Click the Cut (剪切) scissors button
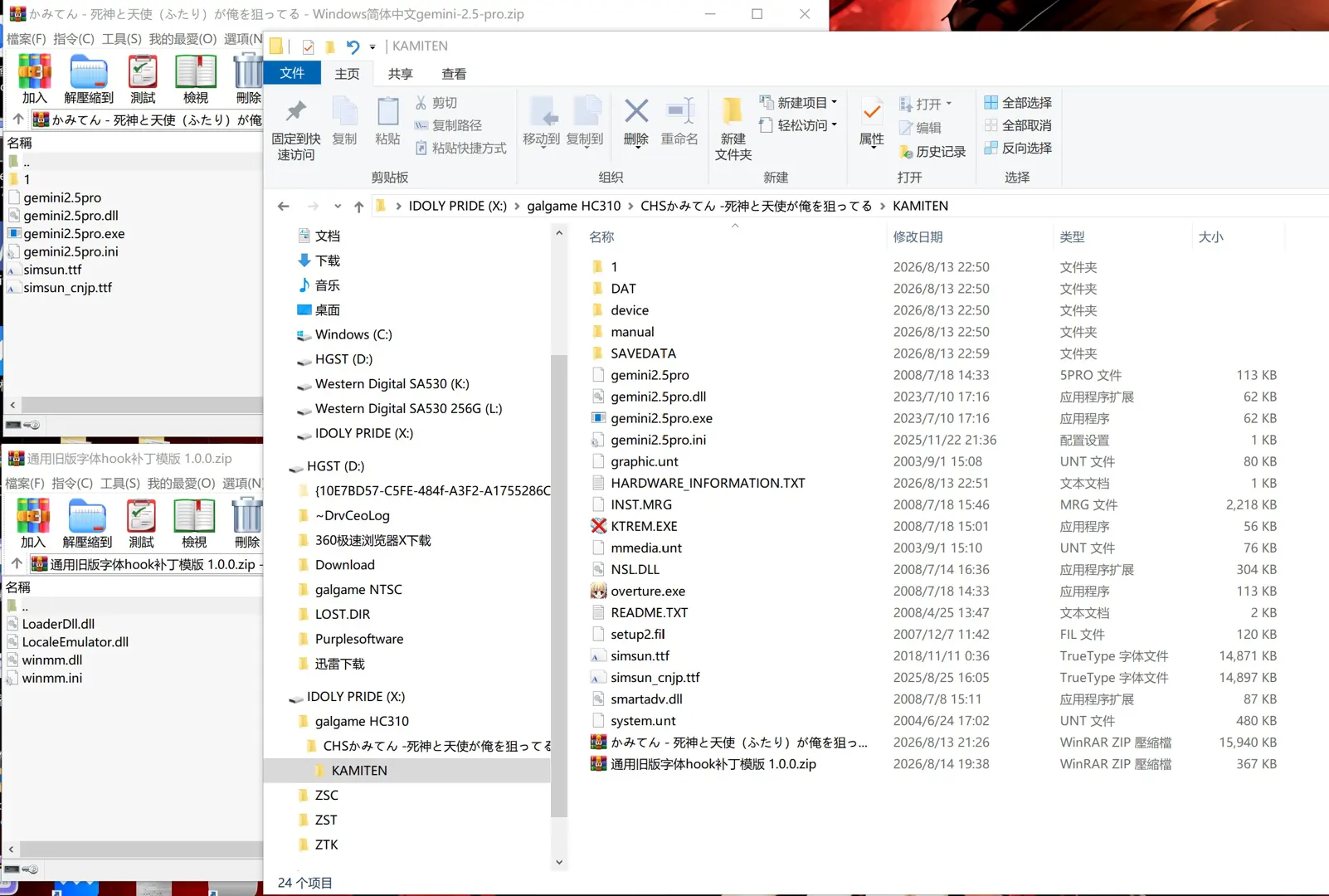 click(x=436, y=103)
